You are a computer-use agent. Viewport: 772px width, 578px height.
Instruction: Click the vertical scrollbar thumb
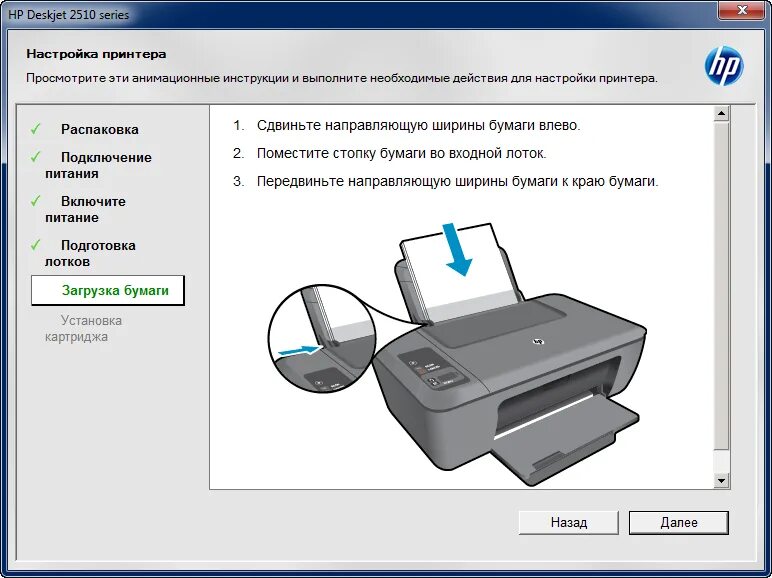(x=721, y=286)
